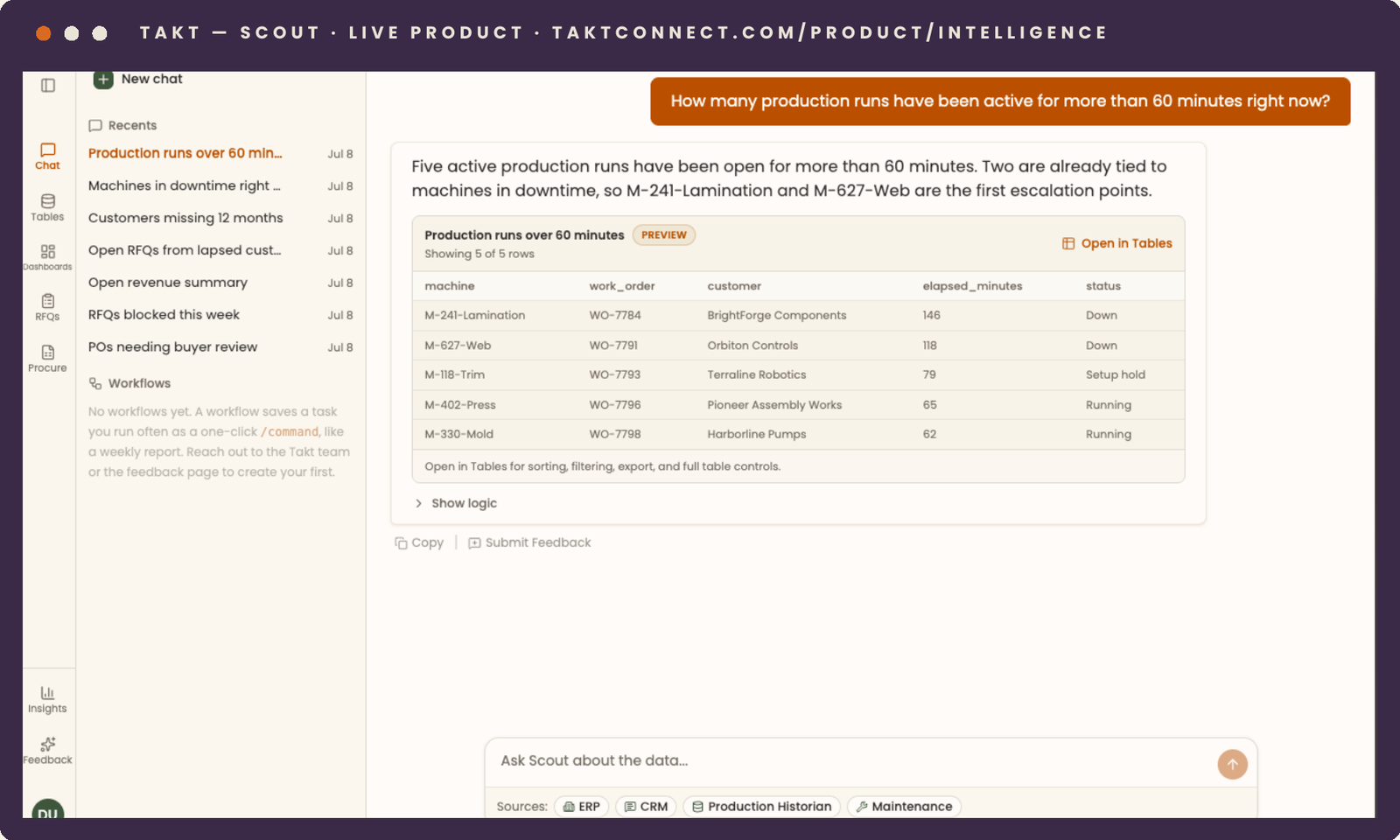
Task: Open Insights from the sidebar
Action: (x=48, y=700)
